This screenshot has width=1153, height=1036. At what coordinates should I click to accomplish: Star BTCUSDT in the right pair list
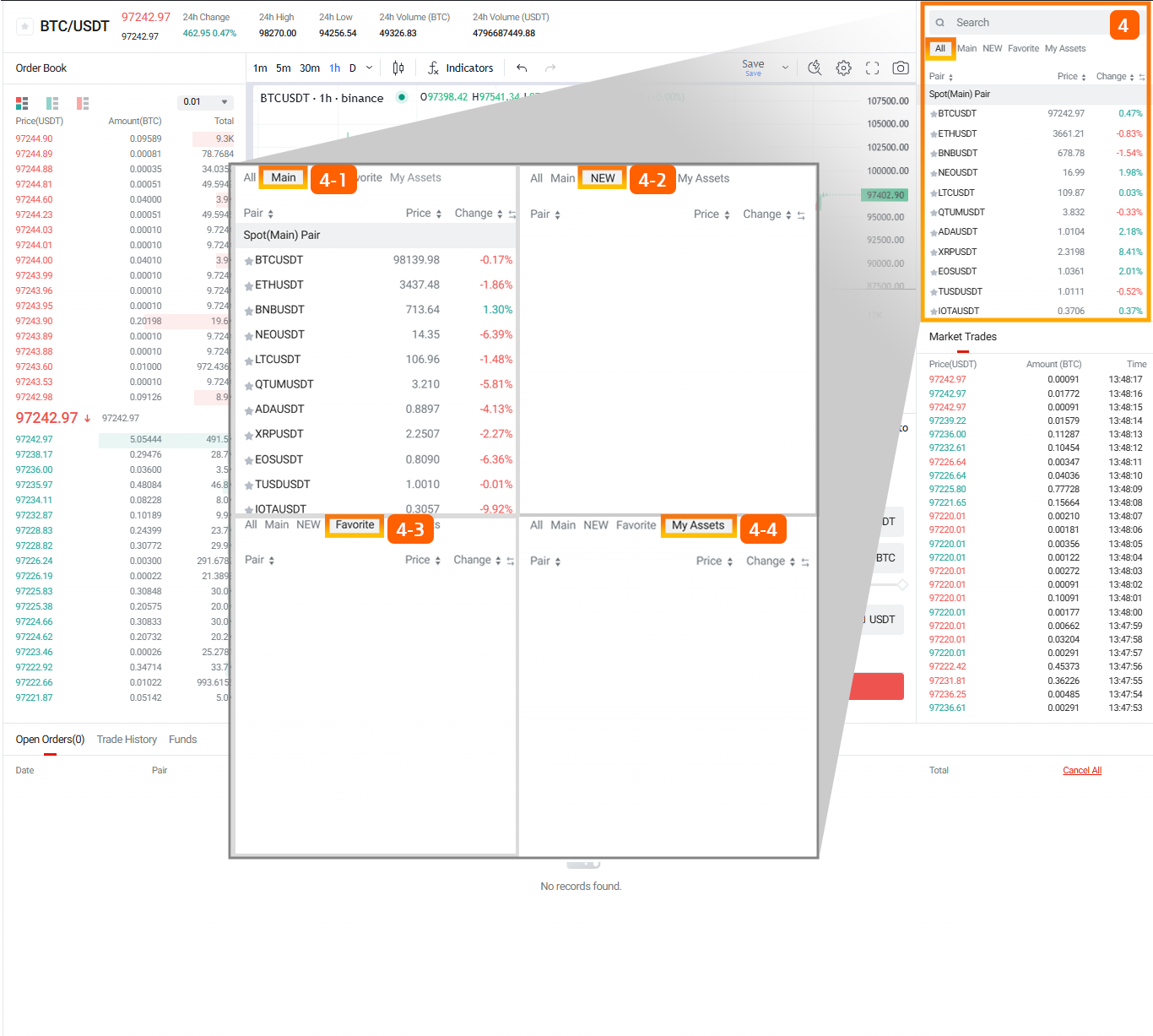coord(934,114)
